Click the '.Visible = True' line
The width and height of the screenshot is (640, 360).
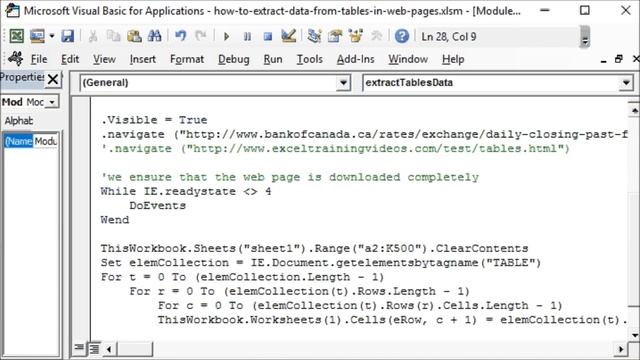click(154, 120)
